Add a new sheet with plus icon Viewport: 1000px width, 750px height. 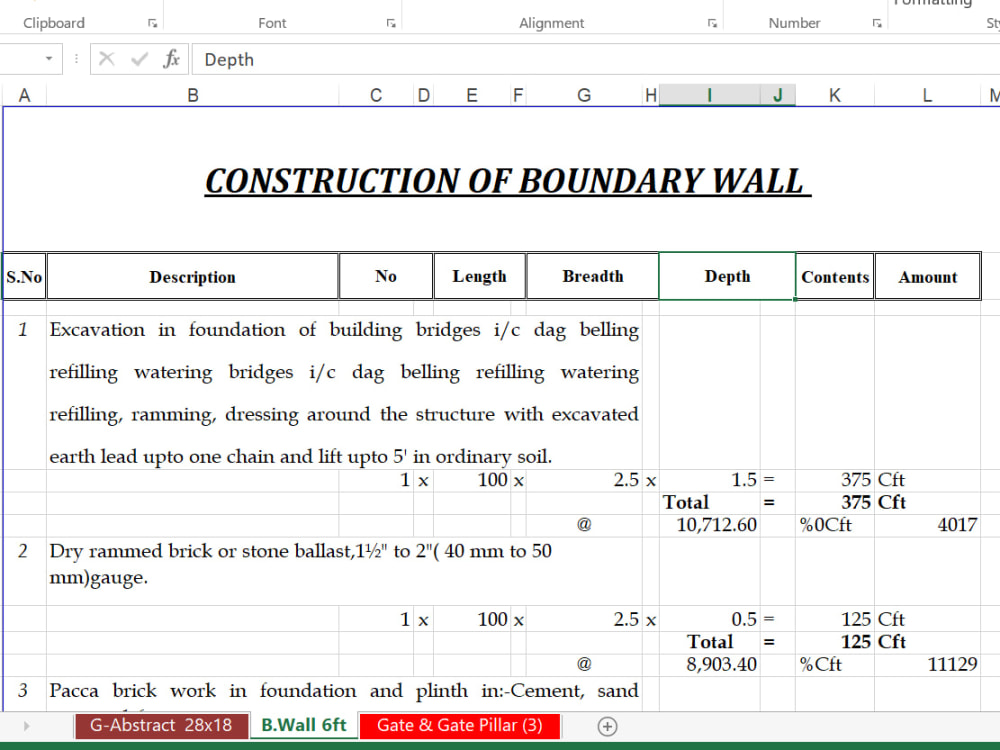pos(607,726)
